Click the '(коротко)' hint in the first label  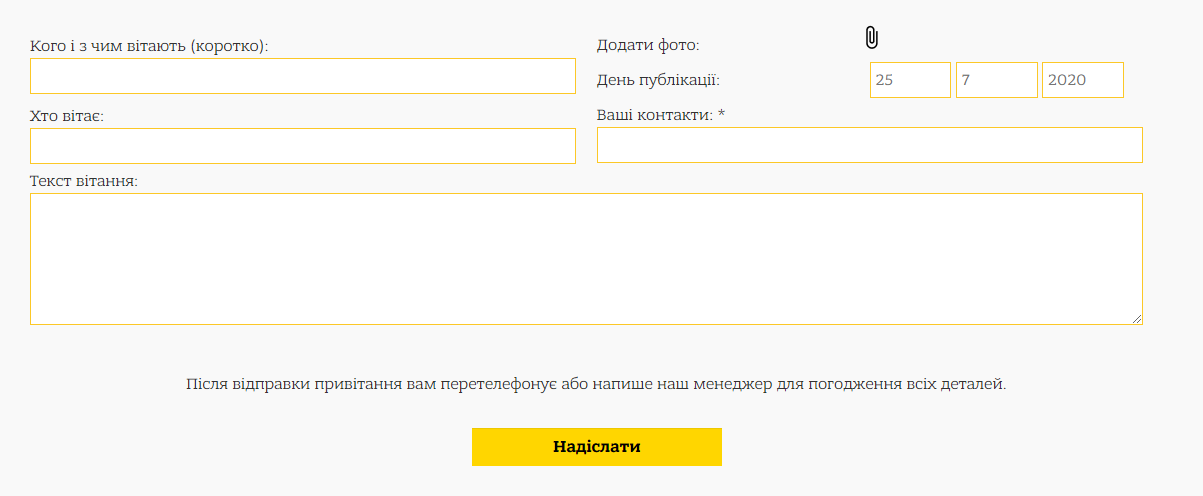coord(230,46)
